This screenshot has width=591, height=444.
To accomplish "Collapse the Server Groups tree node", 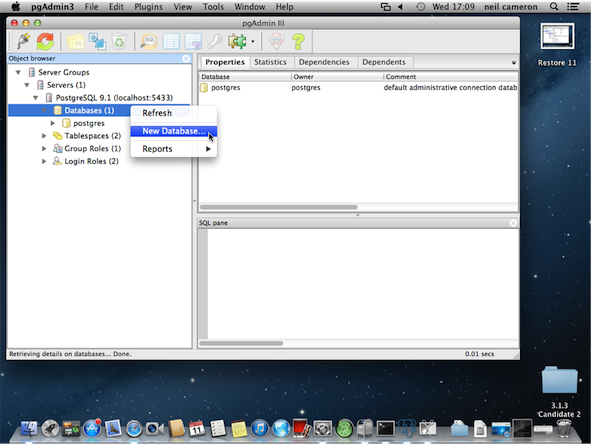I will click(x=18, y=72).
